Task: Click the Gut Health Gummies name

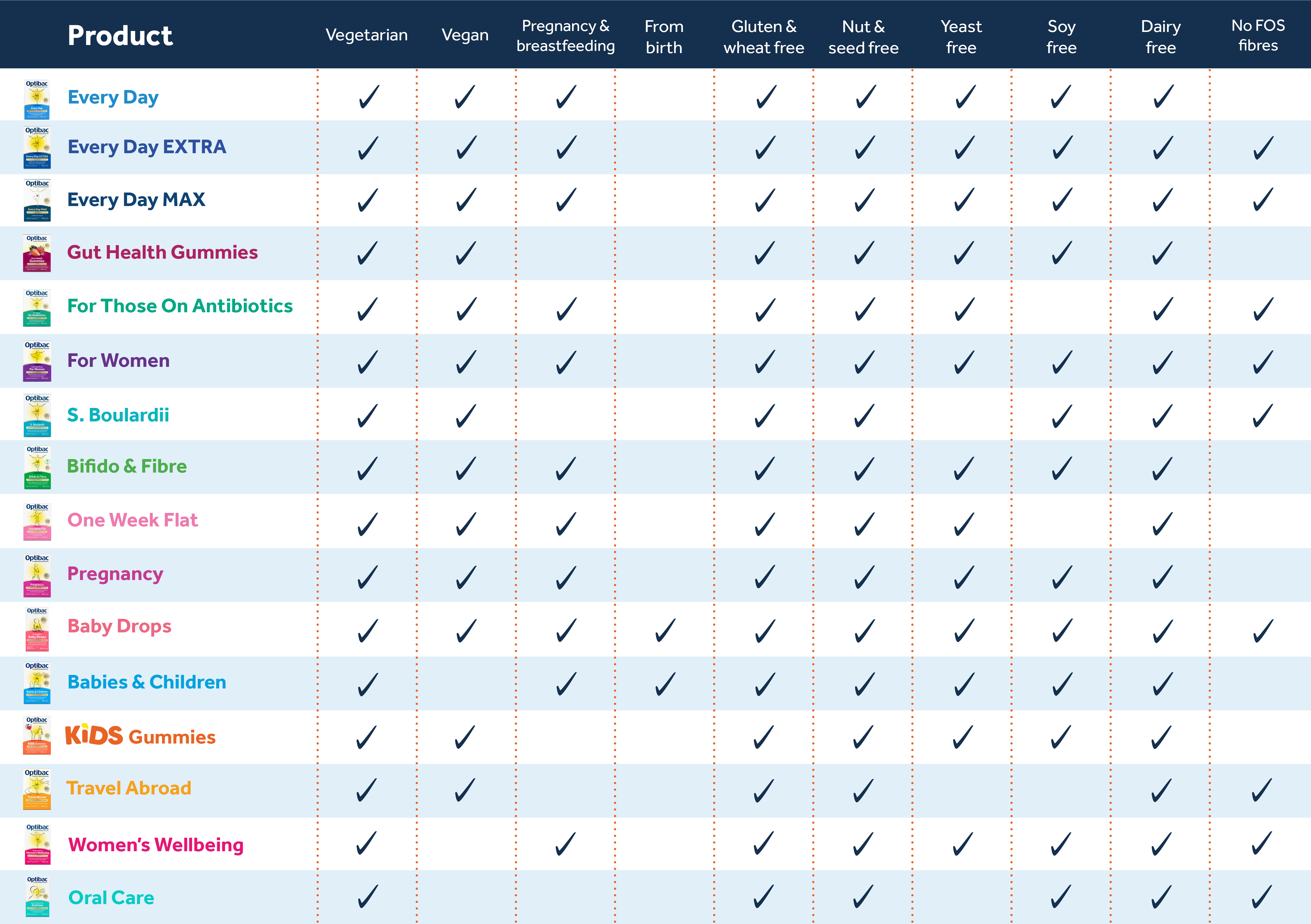Action: pos(163,253)
